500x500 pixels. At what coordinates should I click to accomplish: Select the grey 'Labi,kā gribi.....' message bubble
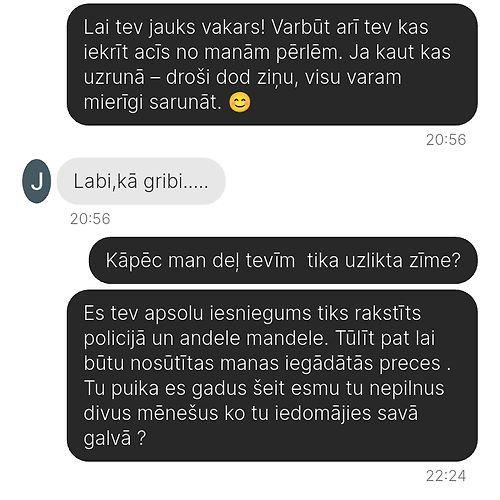tap(141, 181)
